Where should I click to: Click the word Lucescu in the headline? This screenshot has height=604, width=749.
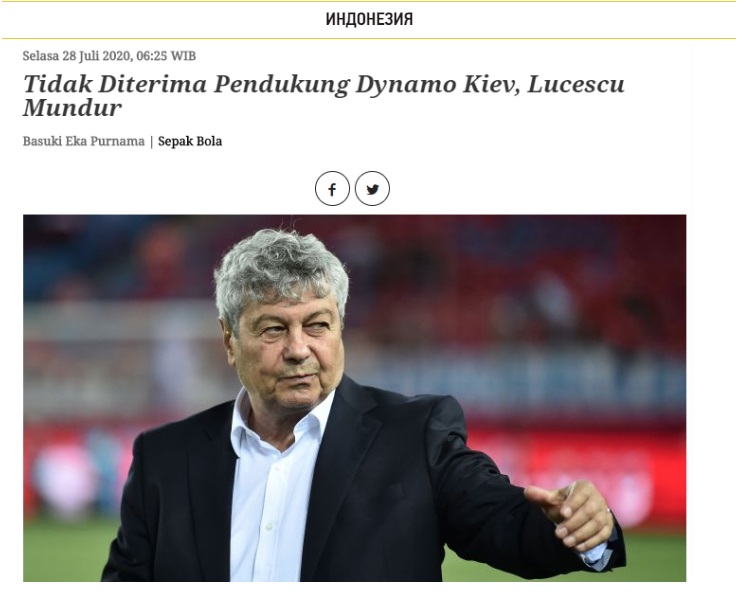(576, 84)
